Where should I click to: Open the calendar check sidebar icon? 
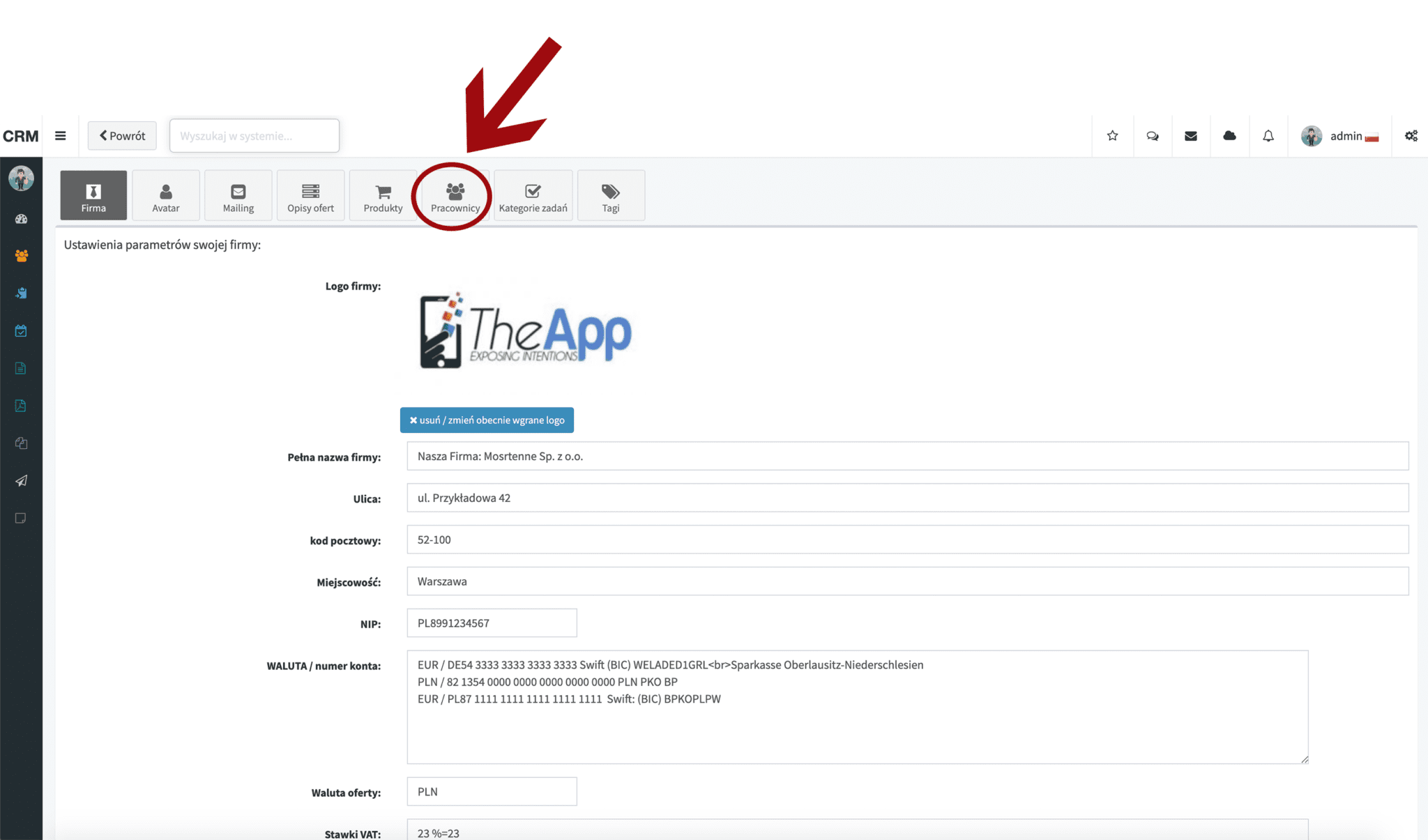(x=21, y=331)
